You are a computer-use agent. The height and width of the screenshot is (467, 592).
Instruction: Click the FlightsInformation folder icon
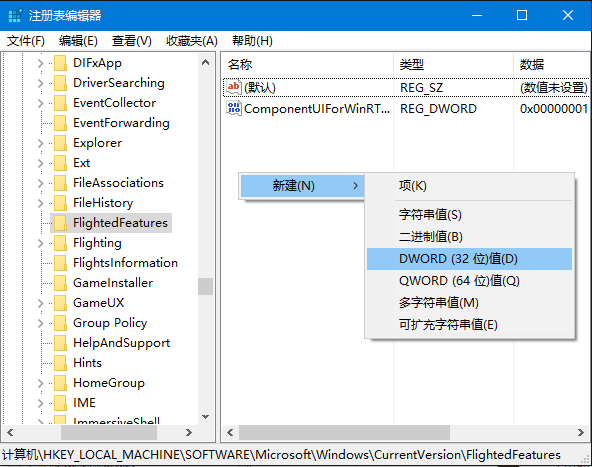point(60,263)
